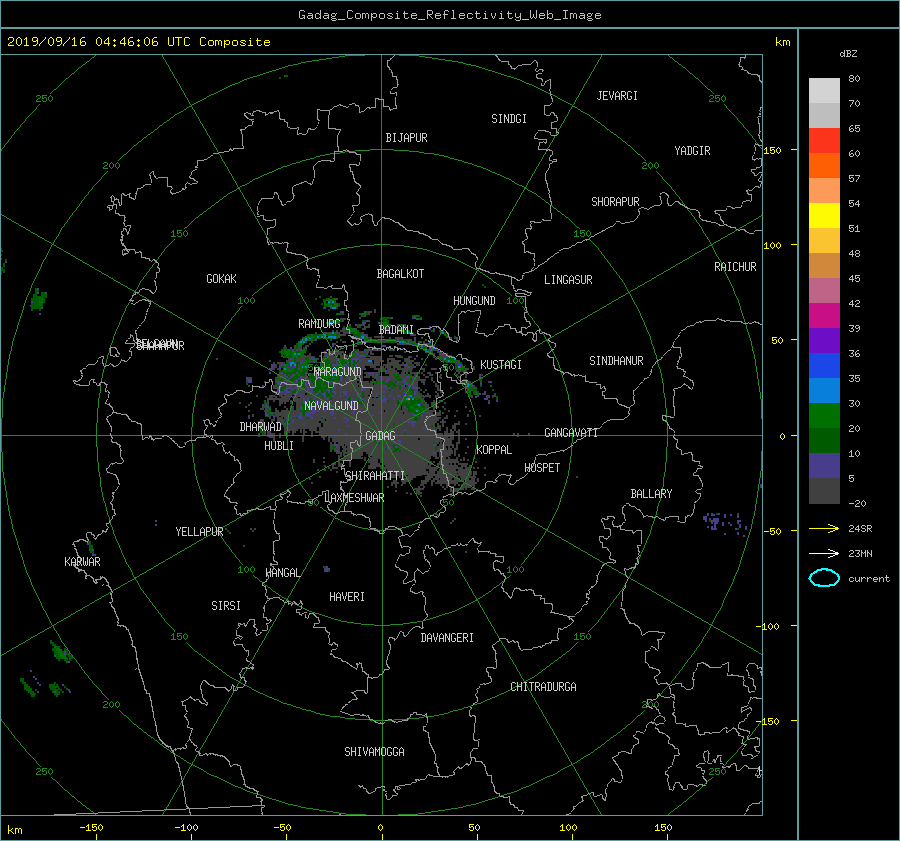
Task: Click the CHITRADURGA city label
Action: [x=543, y=687]
